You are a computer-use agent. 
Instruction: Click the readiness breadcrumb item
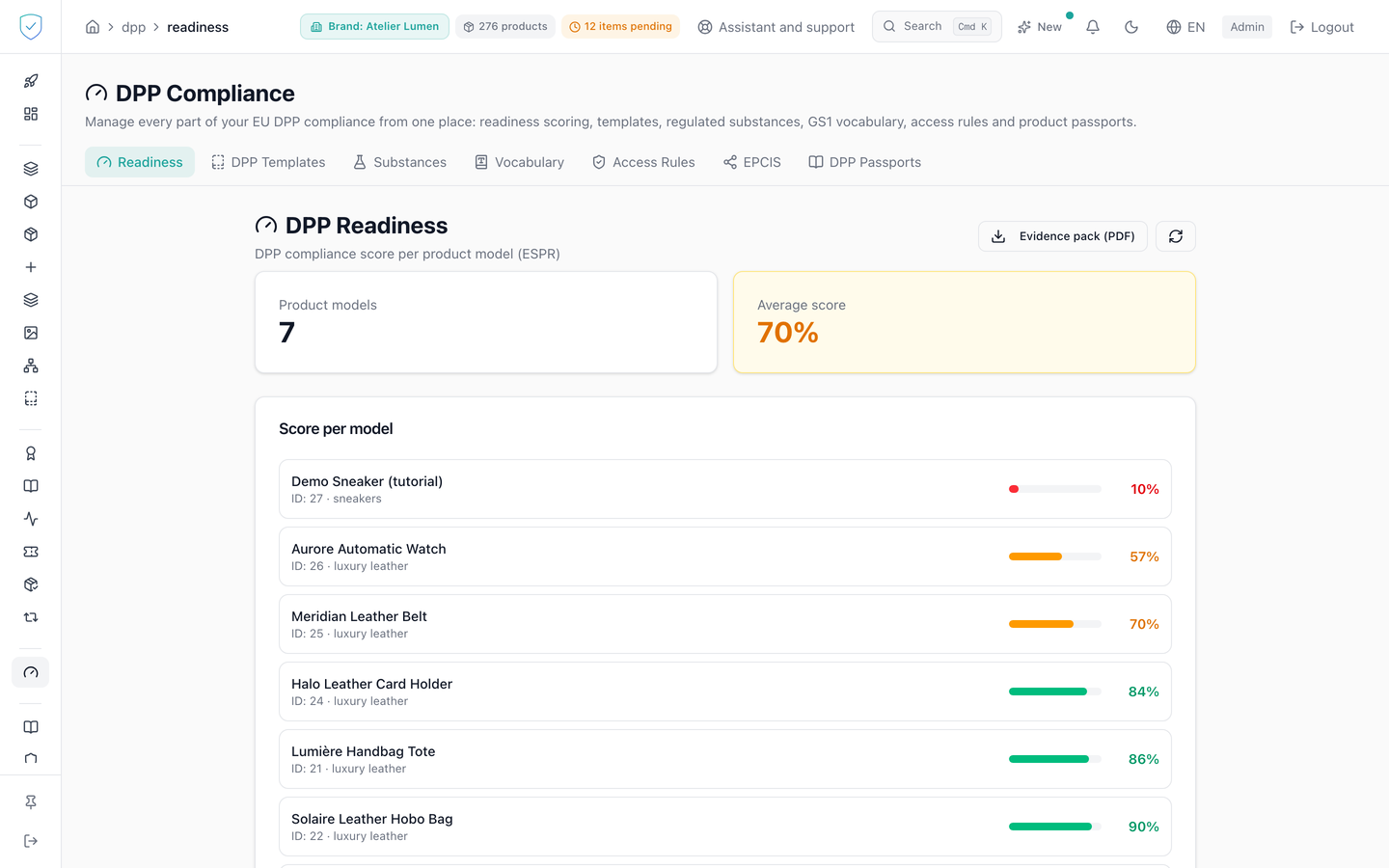point(198,27)
